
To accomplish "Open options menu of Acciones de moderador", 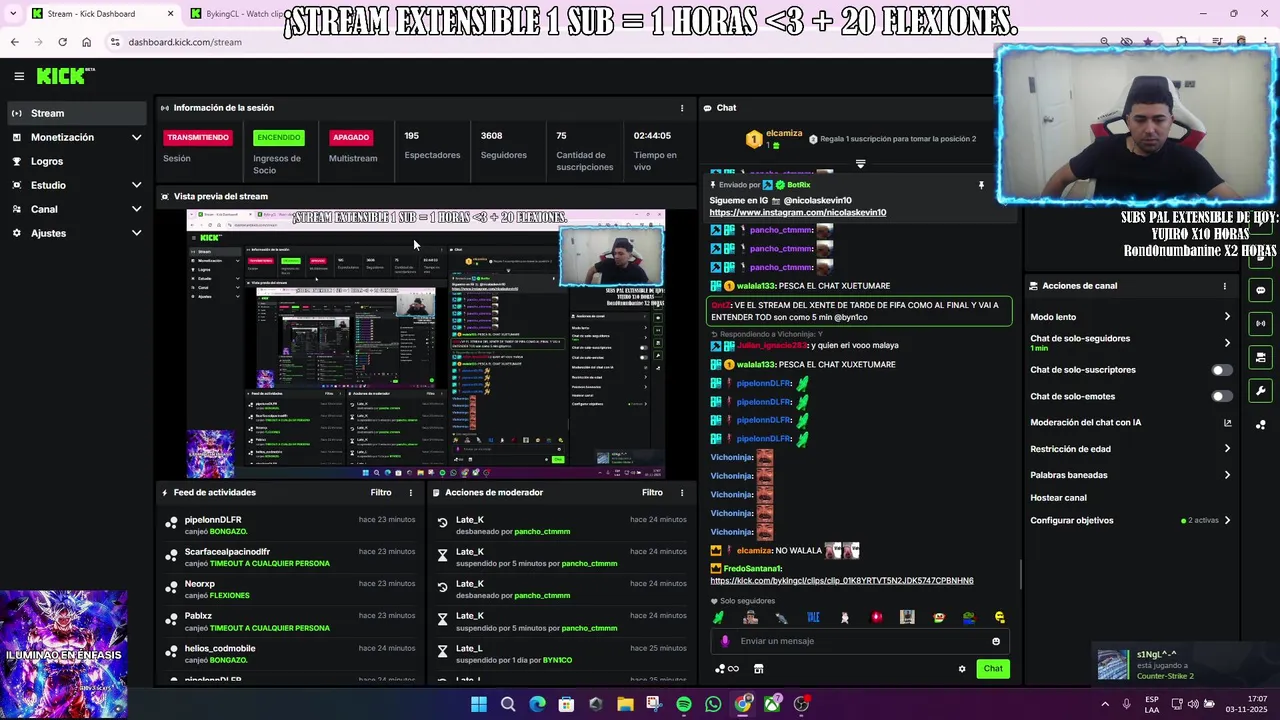I will (x=682, y=492).
